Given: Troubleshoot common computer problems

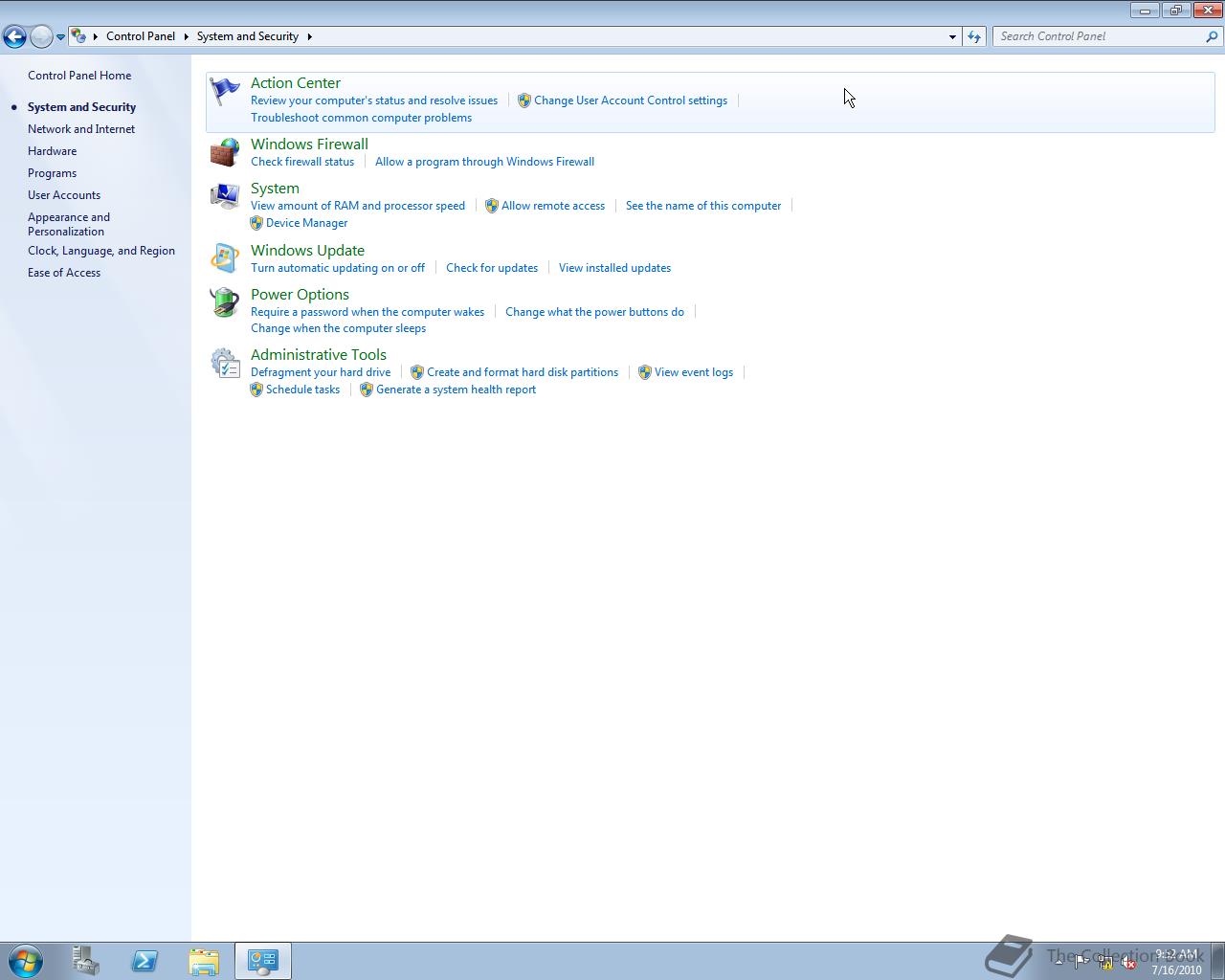Looking at the screenshot, I should (x=361, y=118).
